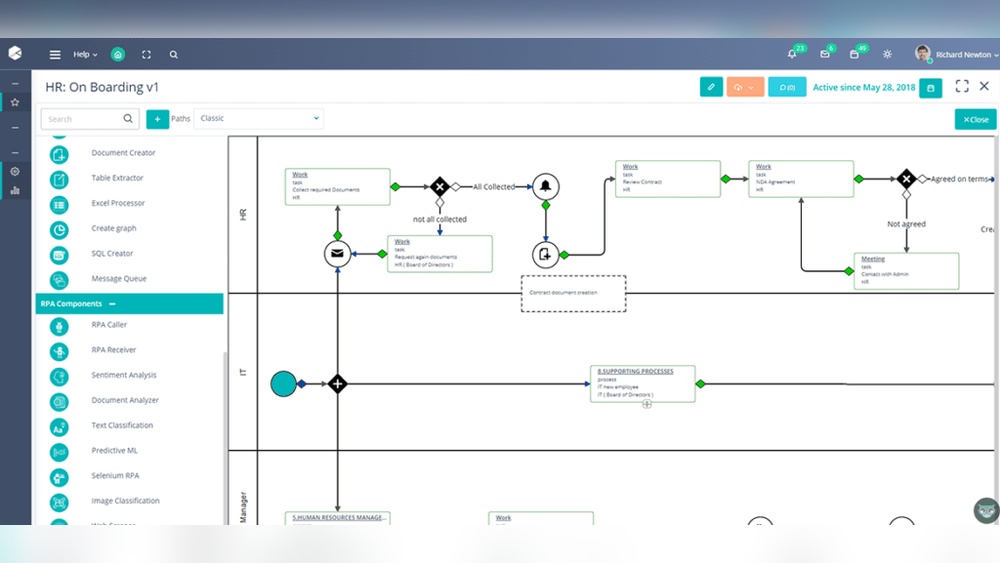Open 5.HUMAN RESOURCES MANAGE link

tap(339, 518)
